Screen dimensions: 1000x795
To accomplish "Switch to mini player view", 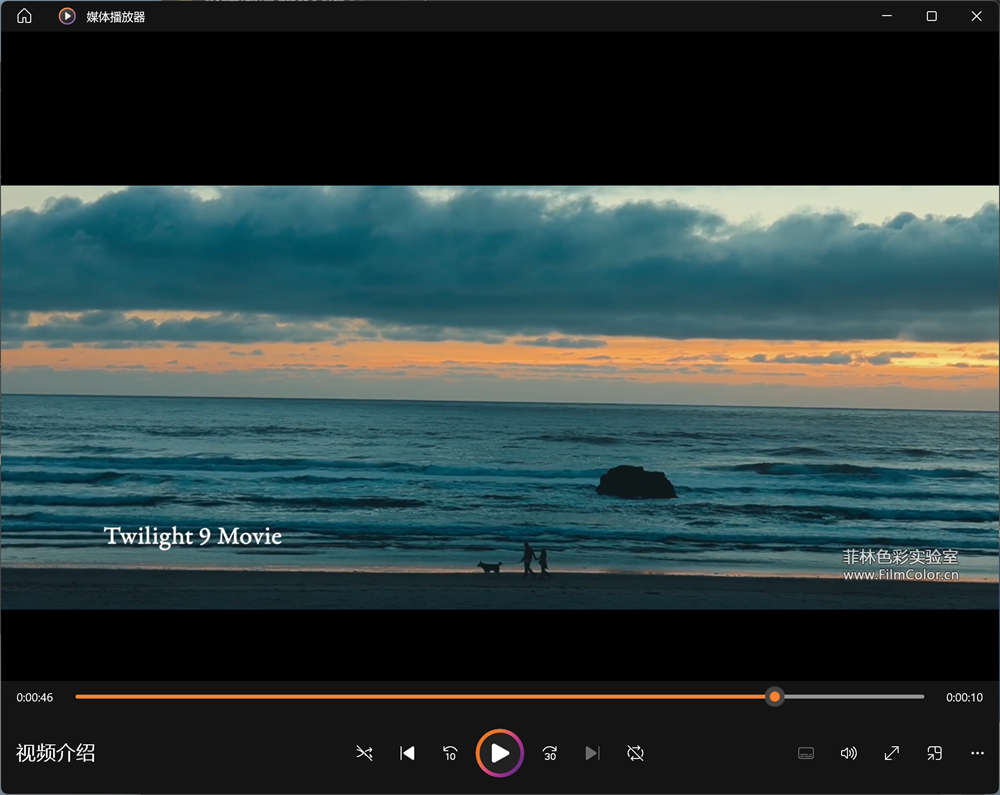I will (x=934, y=753).
